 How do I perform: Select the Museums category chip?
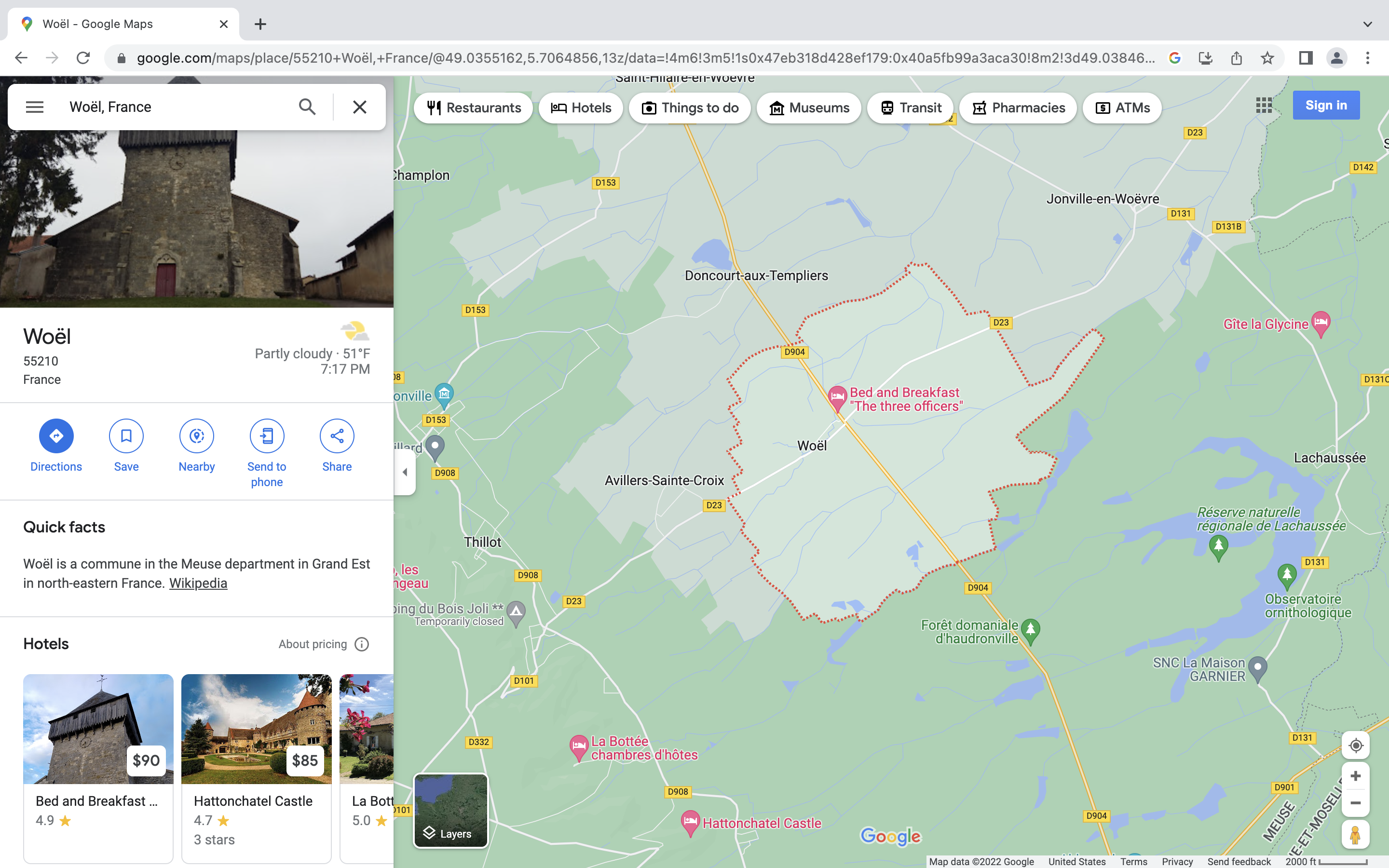point(809,108)
